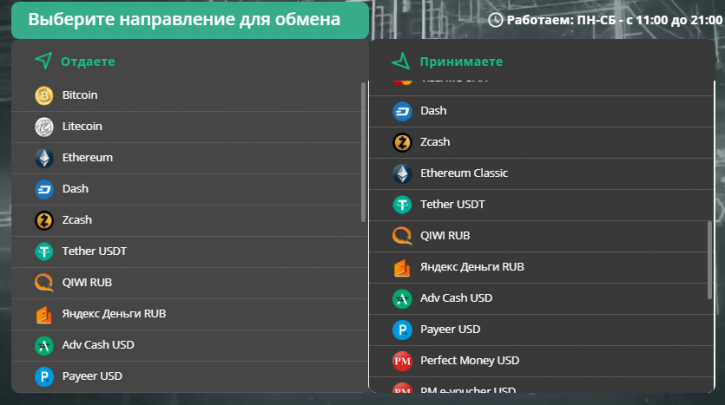Click the arrow icon beside Принимаете
This screenshot has height=405, width=725.
pos(401,61)
